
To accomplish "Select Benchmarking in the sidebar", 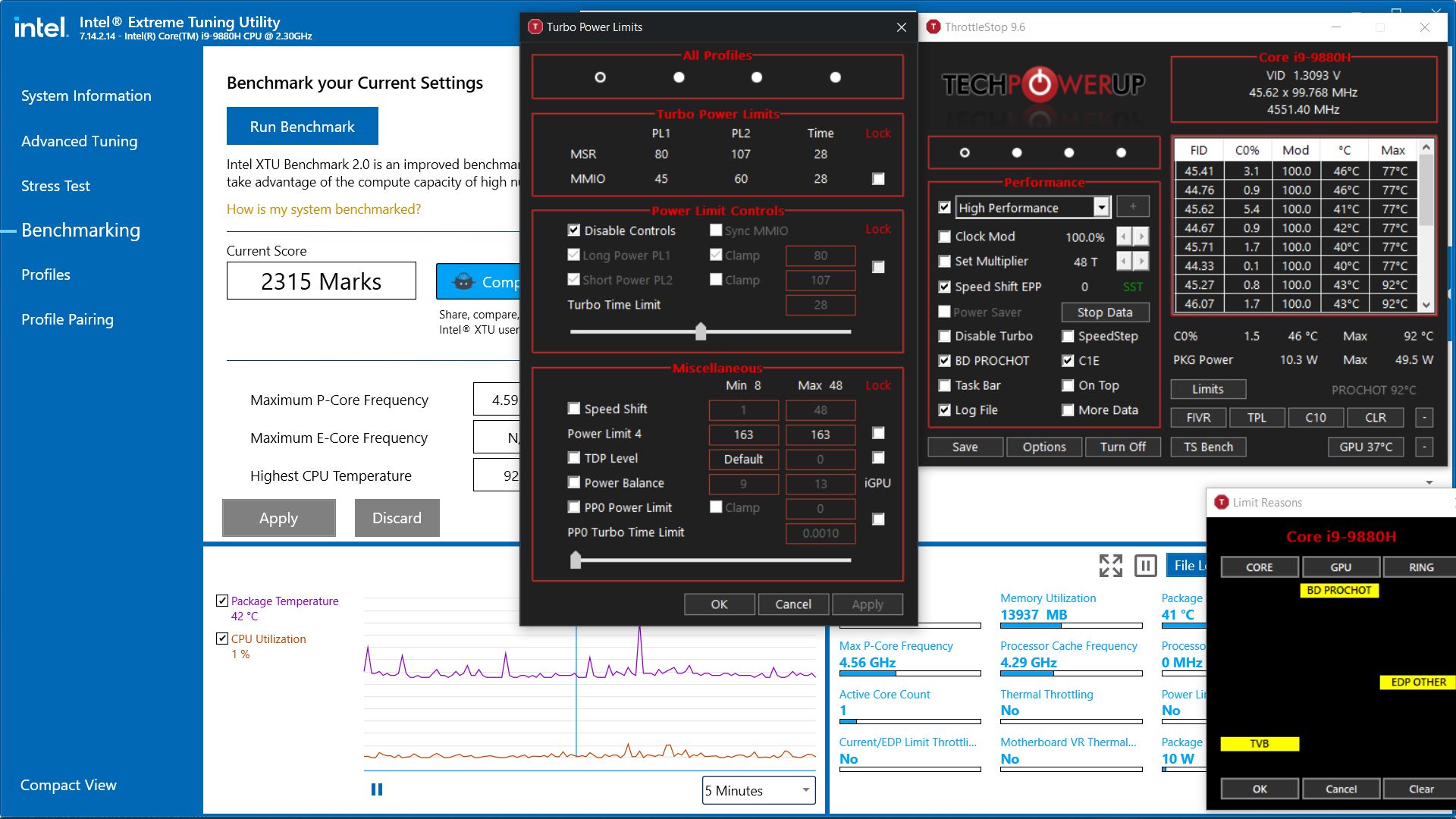I will tap(80, 231).
